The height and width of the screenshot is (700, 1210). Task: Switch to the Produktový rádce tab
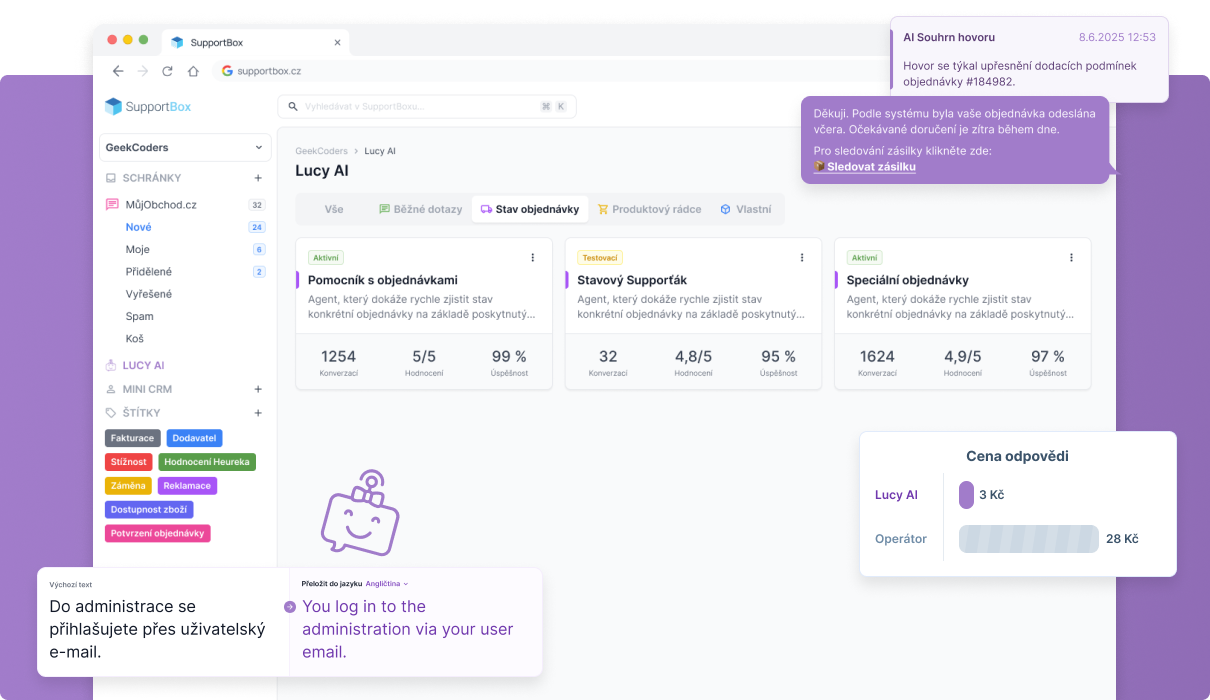pos(649,209)
